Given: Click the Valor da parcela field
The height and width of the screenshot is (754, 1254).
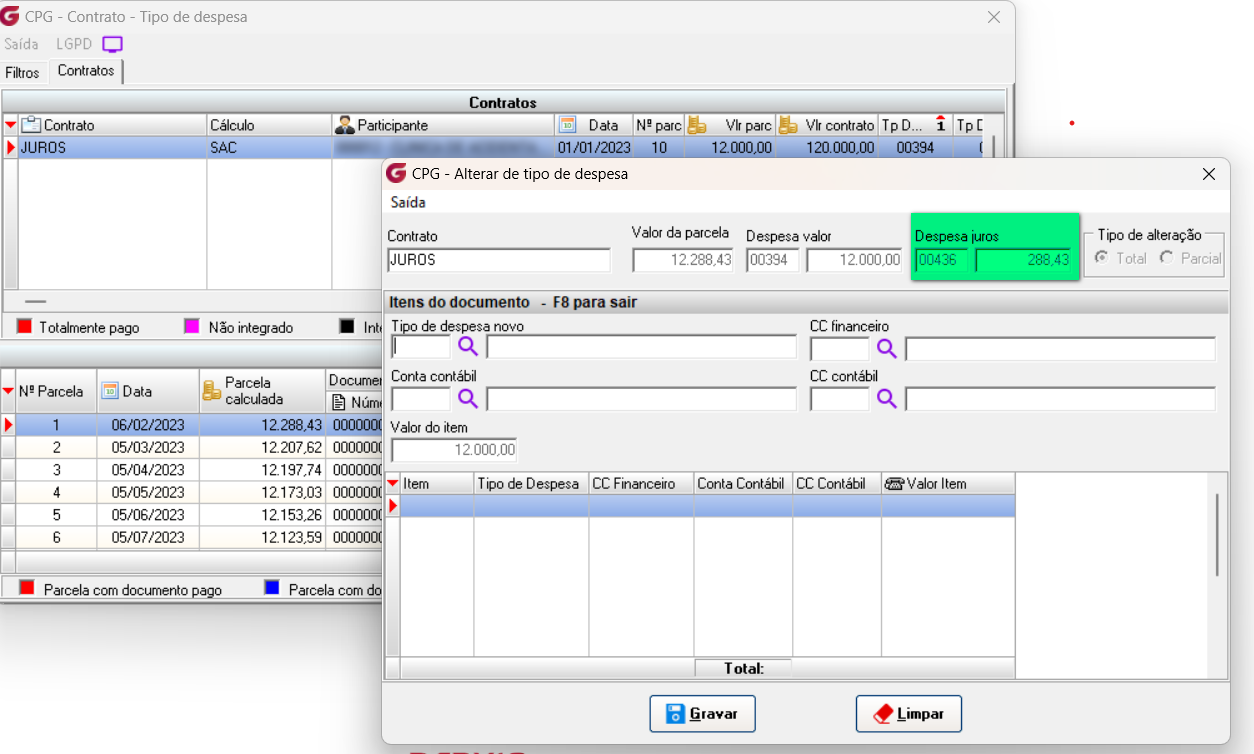Looking at the screenshot, I should point(683,260).
